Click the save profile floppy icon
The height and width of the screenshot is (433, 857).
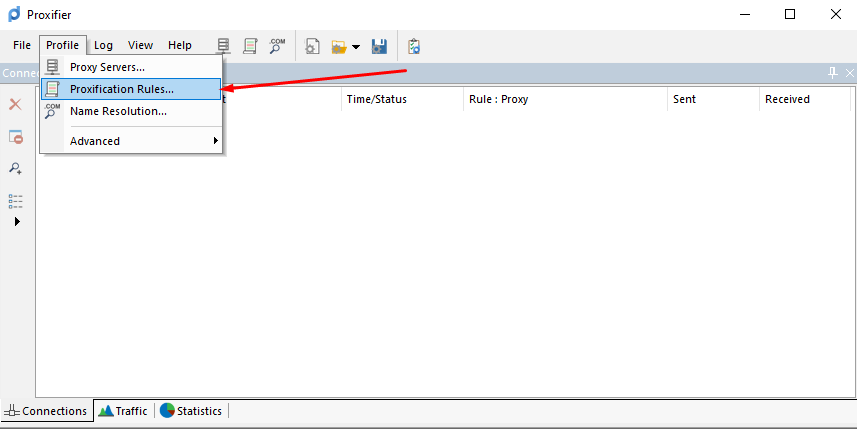(379, 46)
